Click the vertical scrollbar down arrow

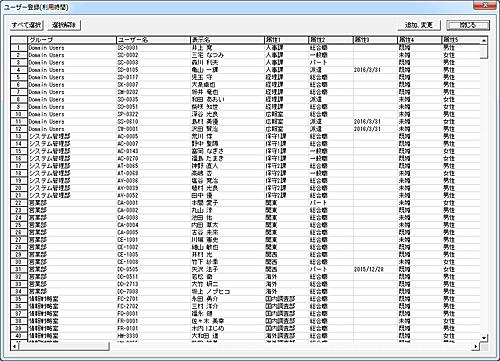pyautogui.click(x=484, y=338)
